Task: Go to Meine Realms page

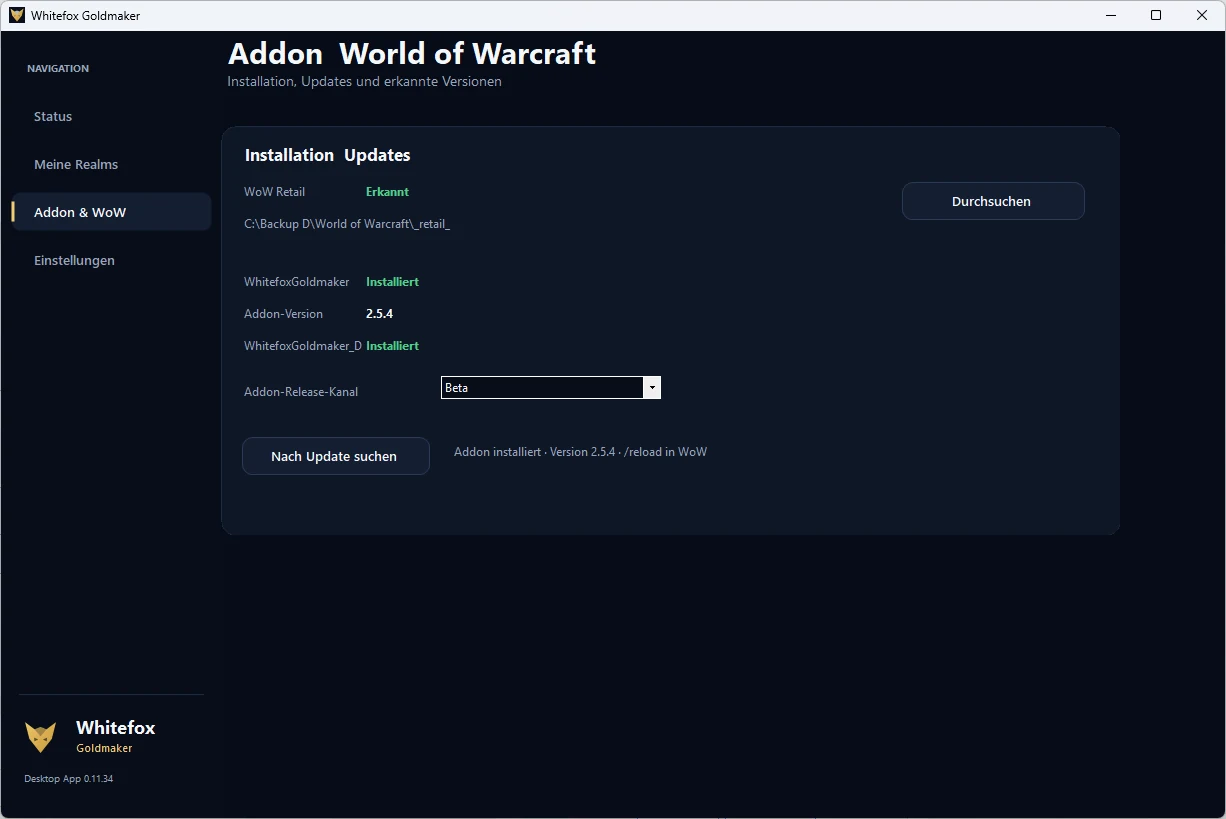Action: coord(112,164)
